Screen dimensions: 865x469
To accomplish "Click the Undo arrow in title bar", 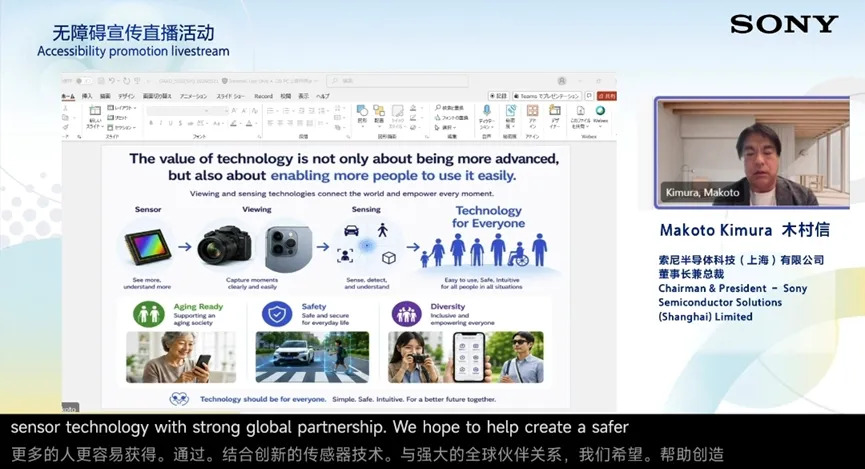I will (x=112, y=81).
